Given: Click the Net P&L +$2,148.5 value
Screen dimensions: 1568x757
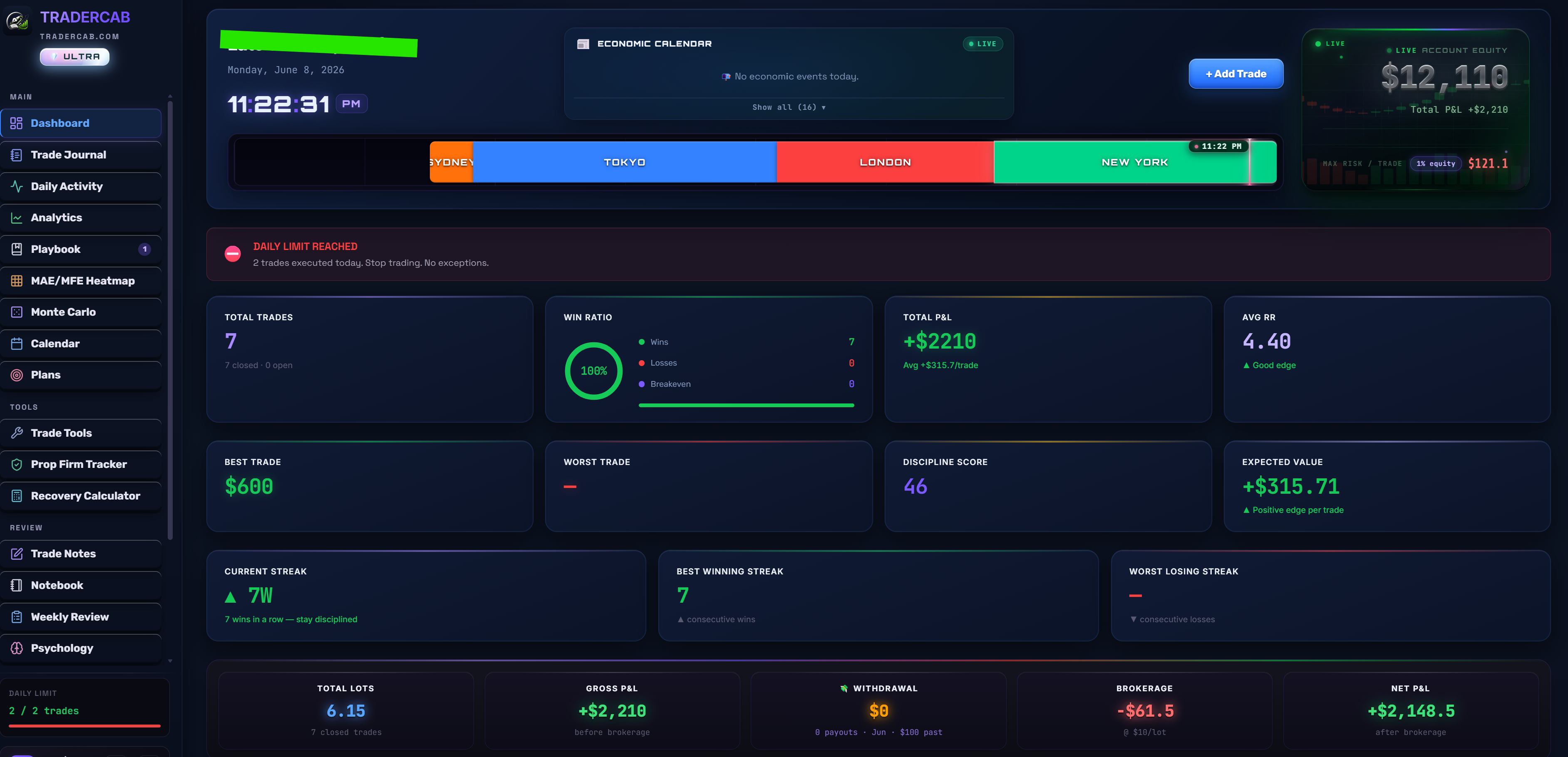Looking at the screenshot, I should tap(1410, 711).
